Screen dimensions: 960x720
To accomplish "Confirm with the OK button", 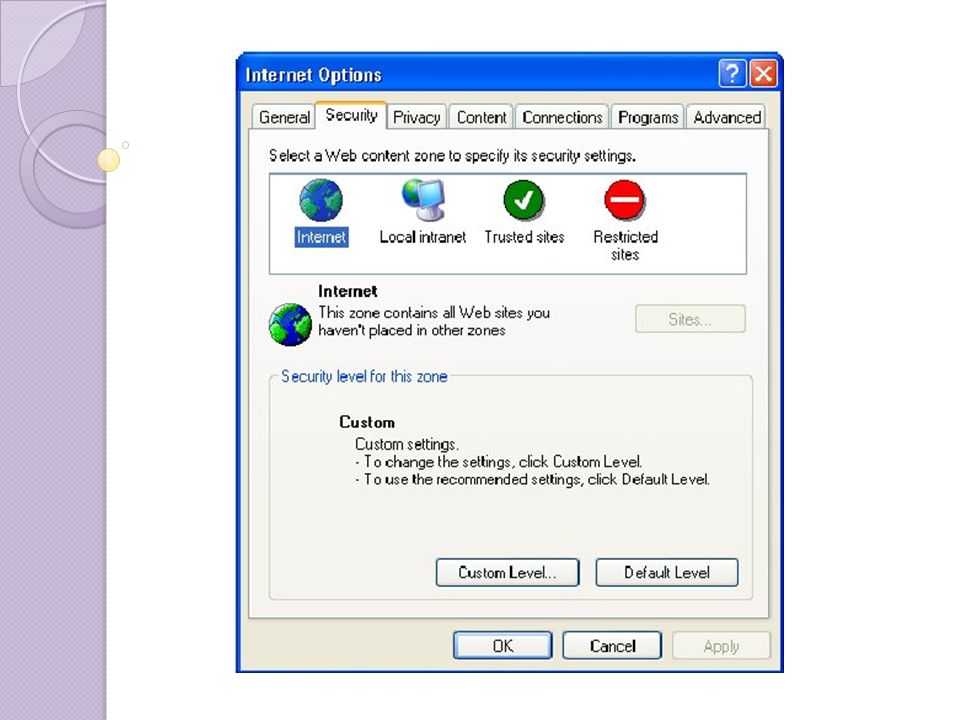I will [503, 646].
